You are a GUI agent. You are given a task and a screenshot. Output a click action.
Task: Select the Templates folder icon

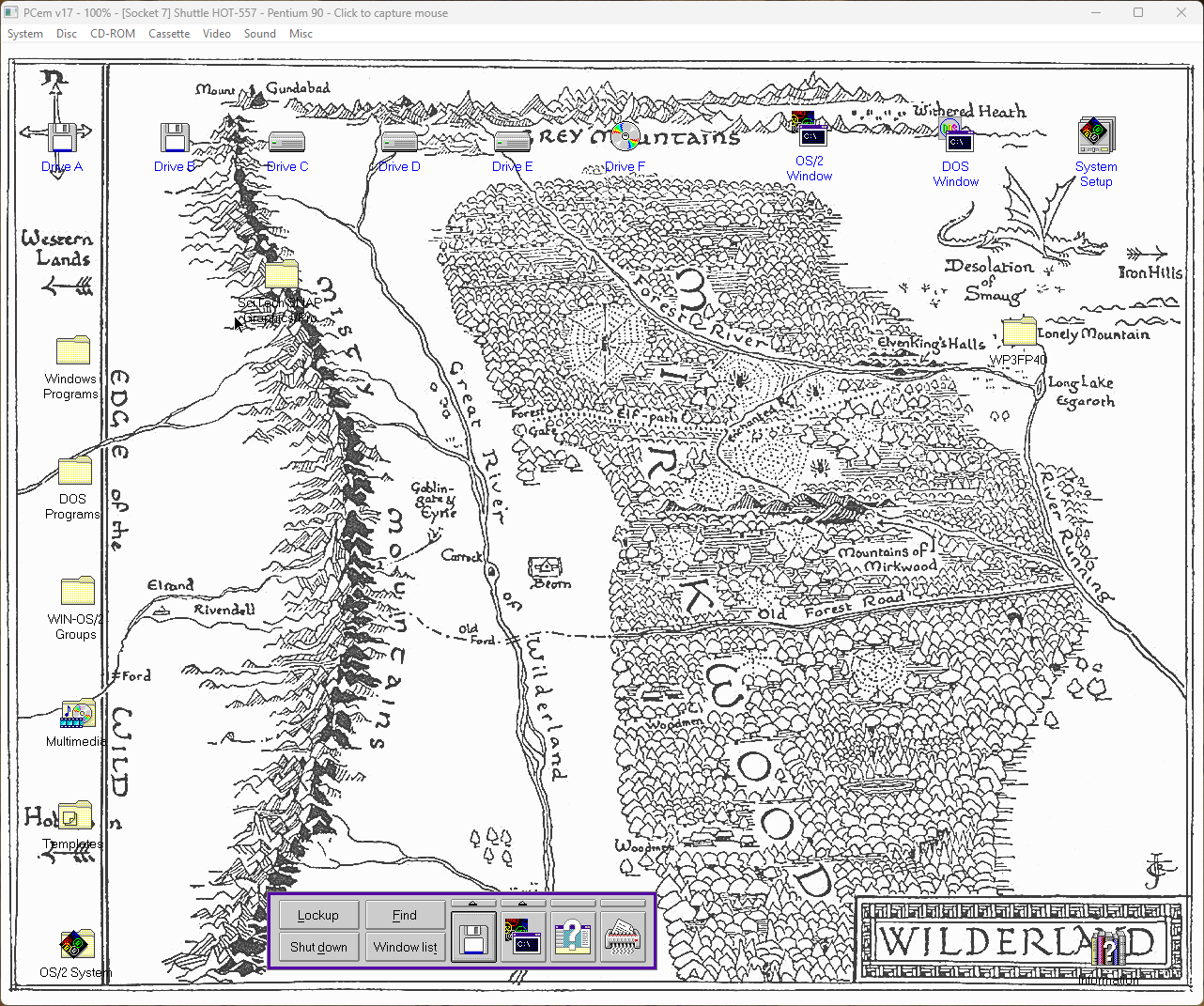point(75,816)
